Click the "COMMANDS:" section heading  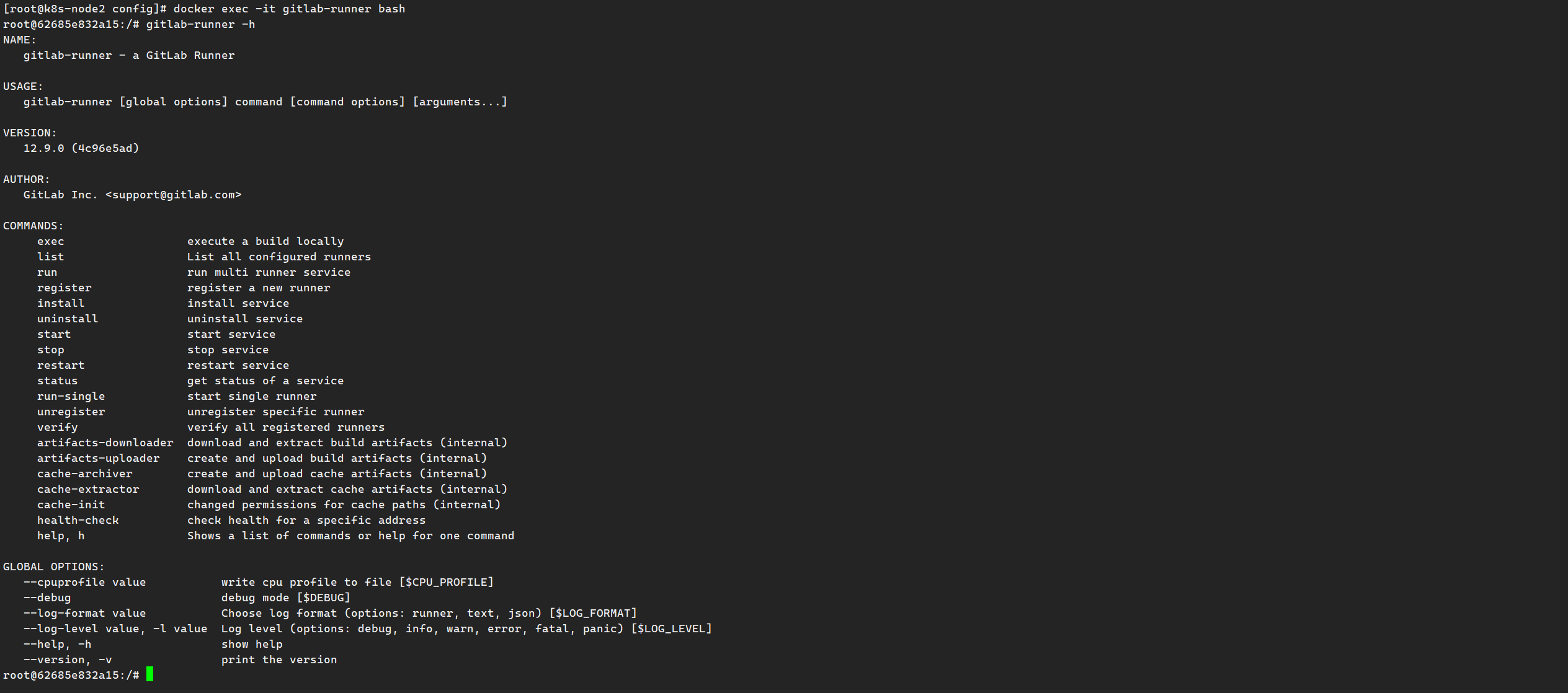click(x=33, y=226)
